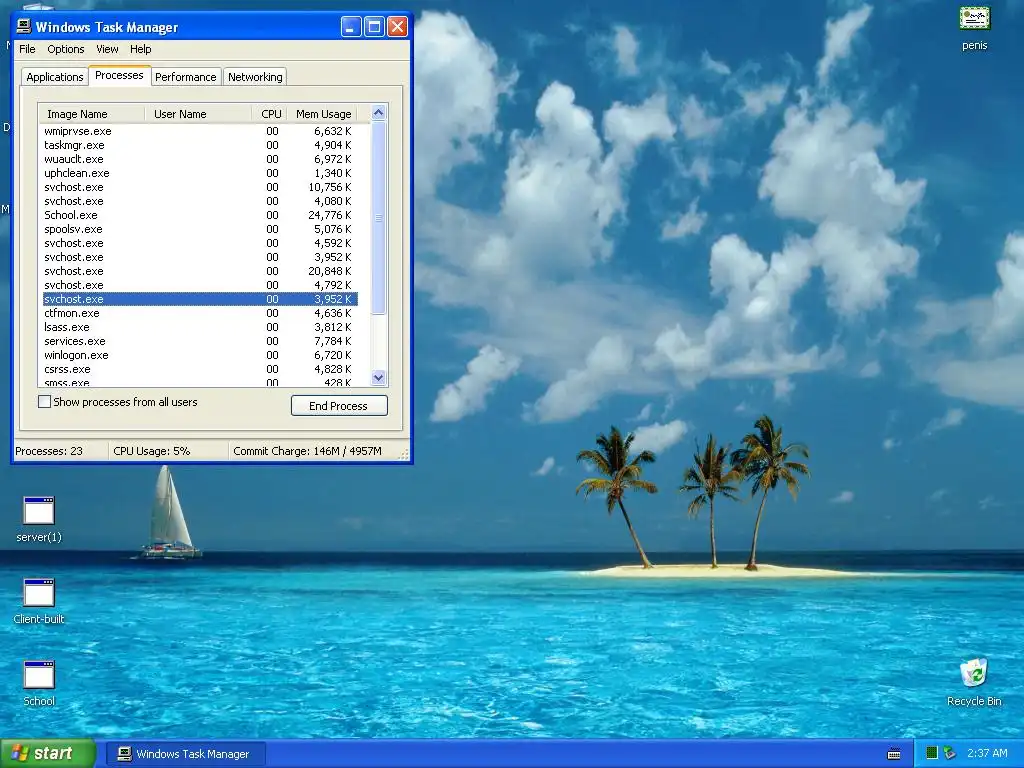Screen dimensions: 1024x768
Task: Switch to the Applications tab
Action: pyautogui.click(x=55, y=77)
